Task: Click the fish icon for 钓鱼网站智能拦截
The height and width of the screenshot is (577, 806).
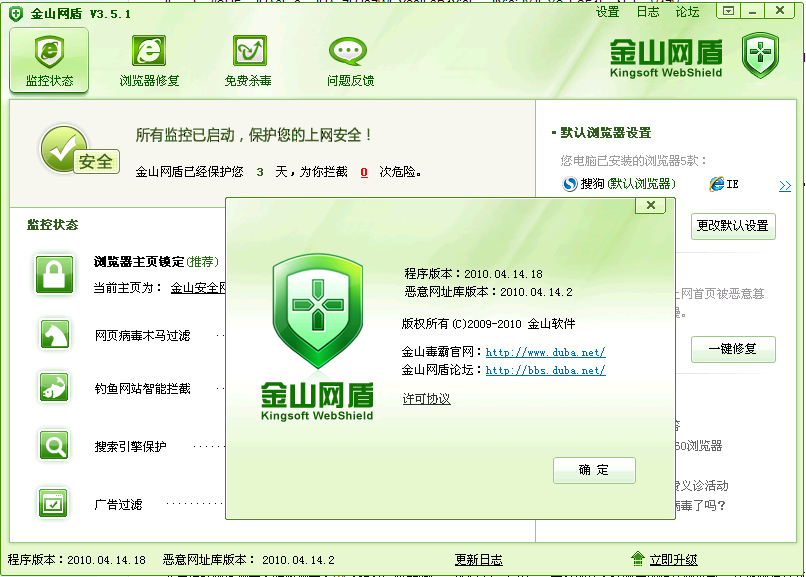Action: click(54, 387)
